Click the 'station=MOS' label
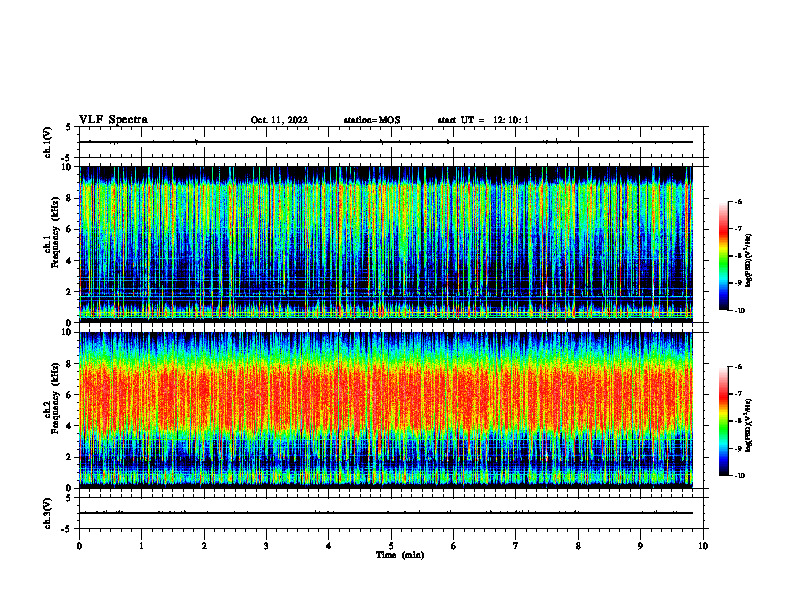Image resolution: width=792 pixels, height=612 pixels. [x=372, y=120]
